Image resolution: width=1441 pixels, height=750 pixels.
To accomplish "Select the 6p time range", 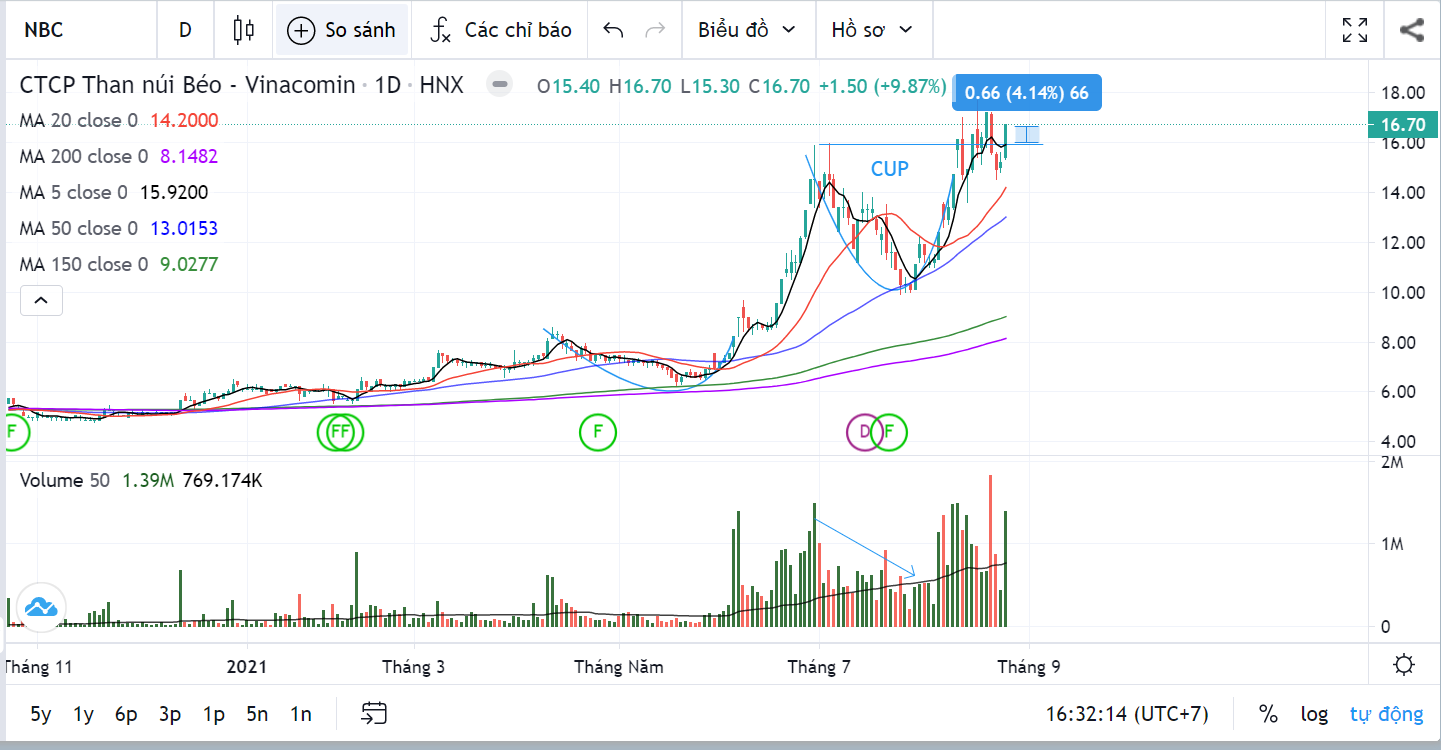I will 126,714.
